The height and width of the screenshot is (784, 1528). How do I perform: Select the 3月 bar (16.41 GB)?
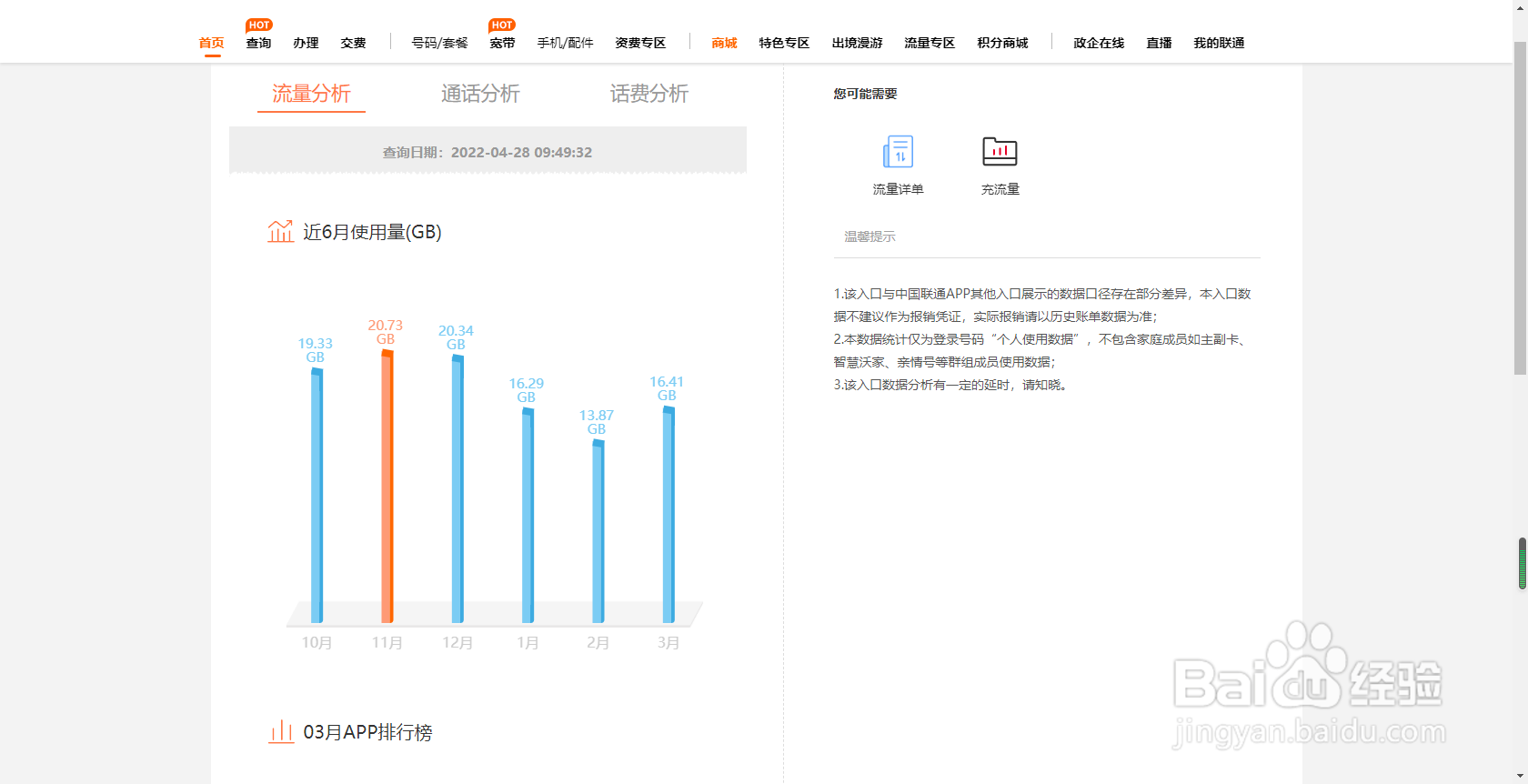[x=668, y=515]
